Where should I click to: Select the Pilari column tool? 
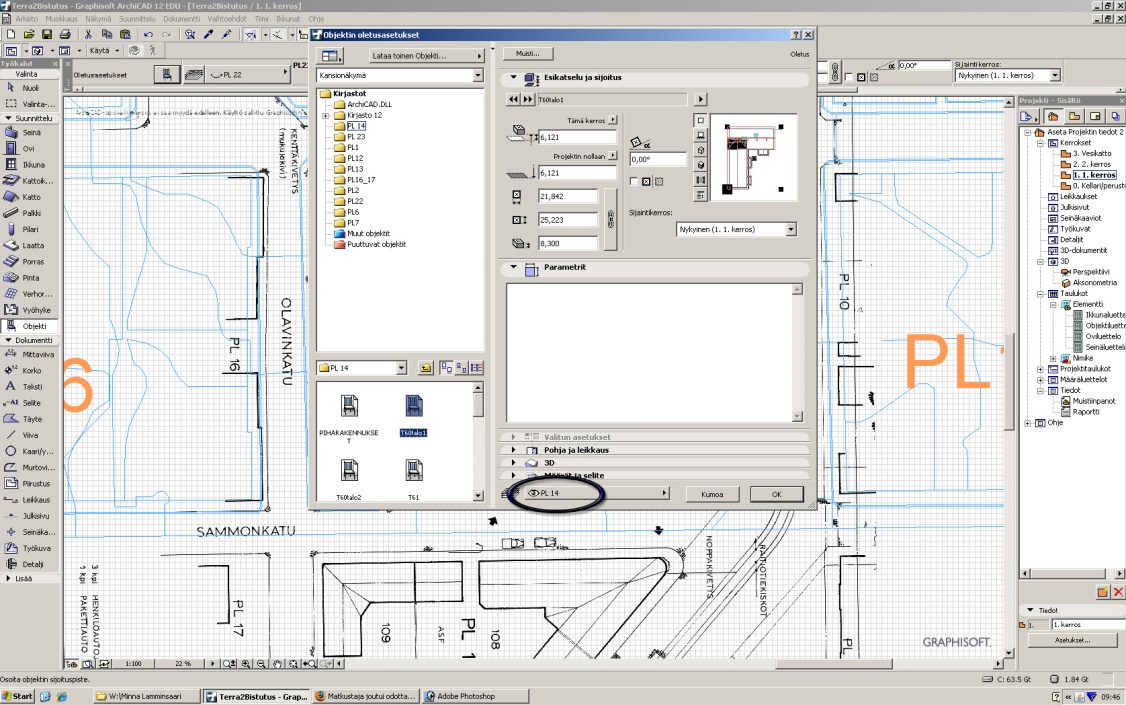point(29,230)
